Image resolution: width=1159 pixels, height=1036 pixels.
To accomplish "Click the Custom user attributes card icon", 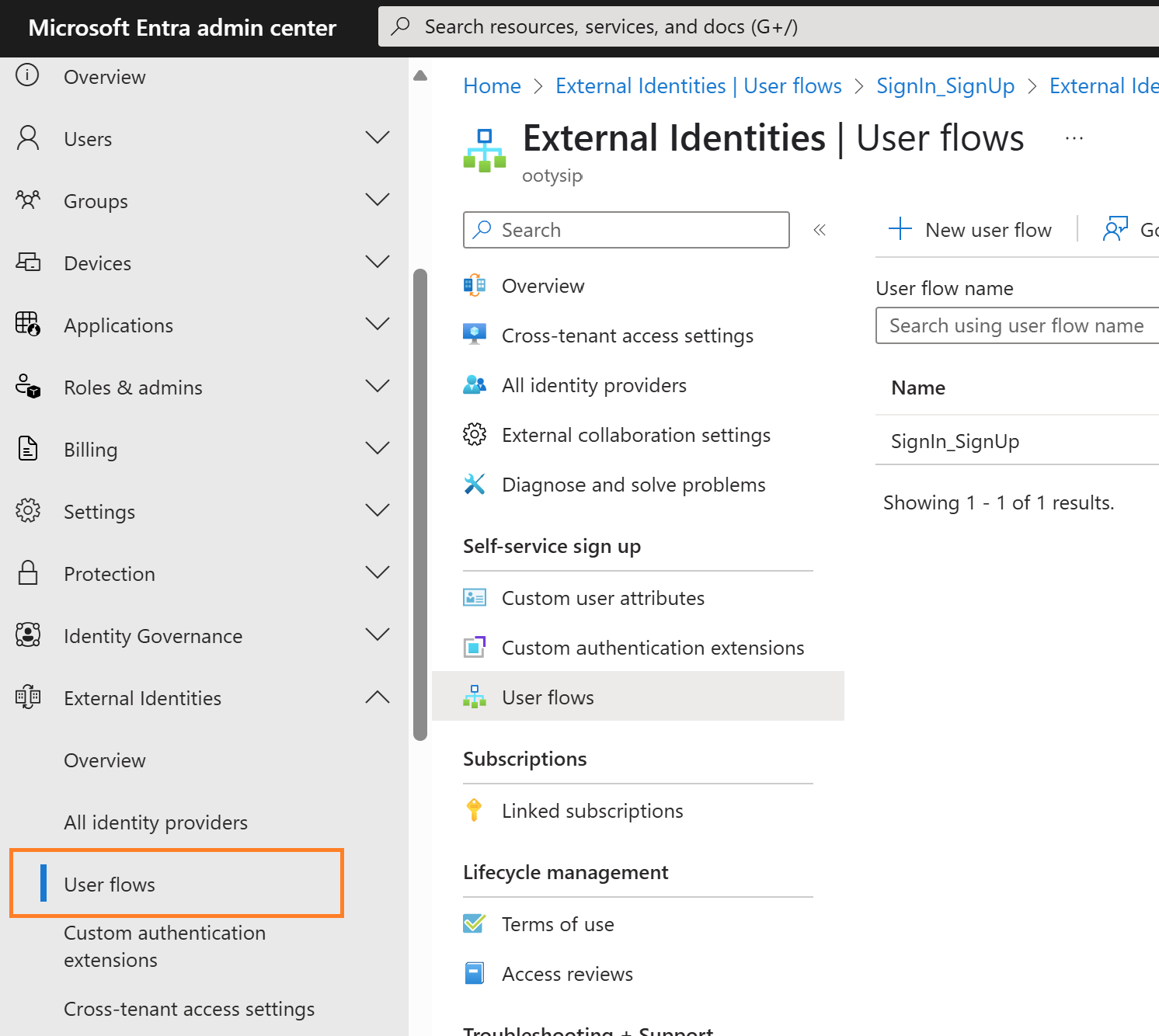I will click(x=475, y=597).
